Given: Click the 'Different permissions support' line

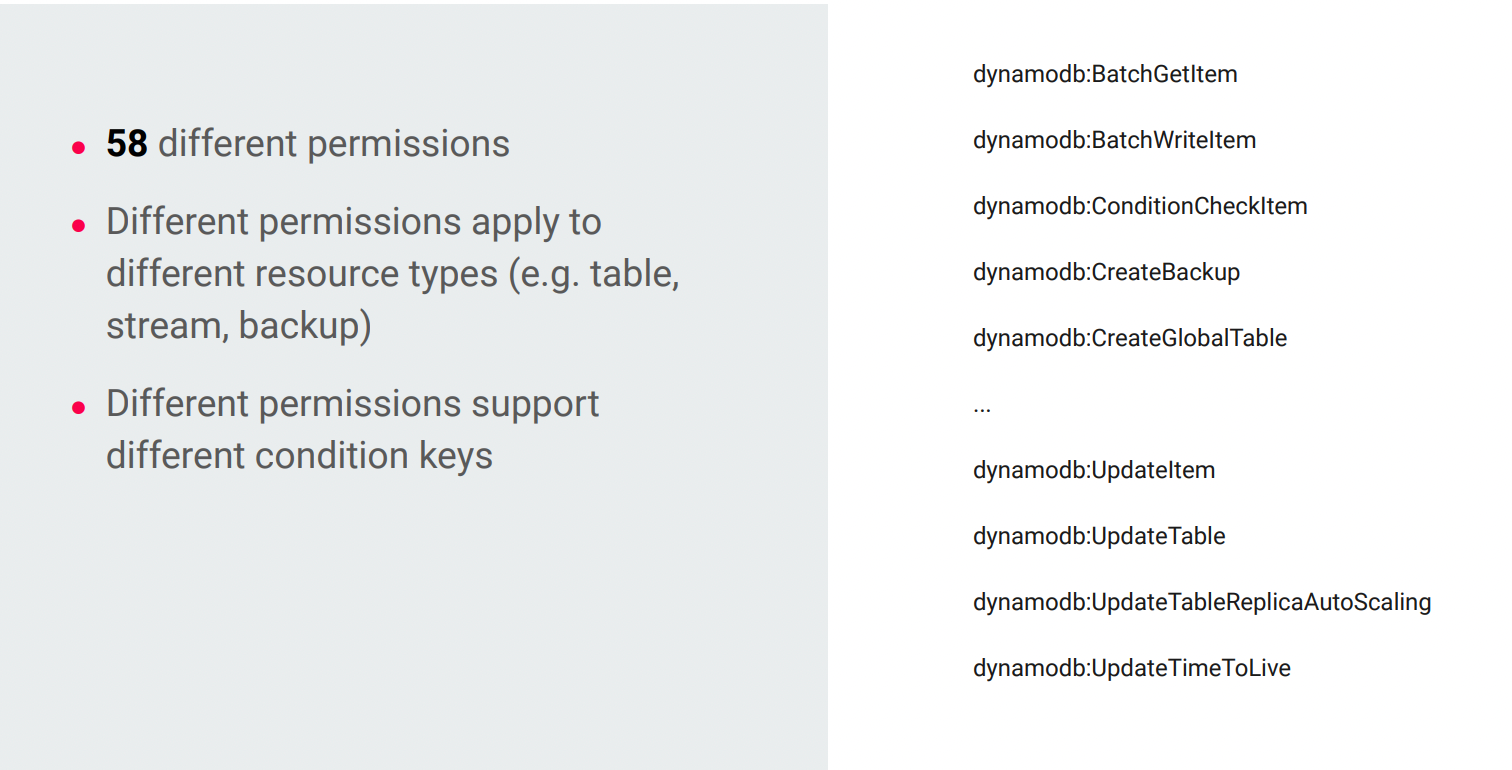Looking at the screenshot, I should 353,404.
